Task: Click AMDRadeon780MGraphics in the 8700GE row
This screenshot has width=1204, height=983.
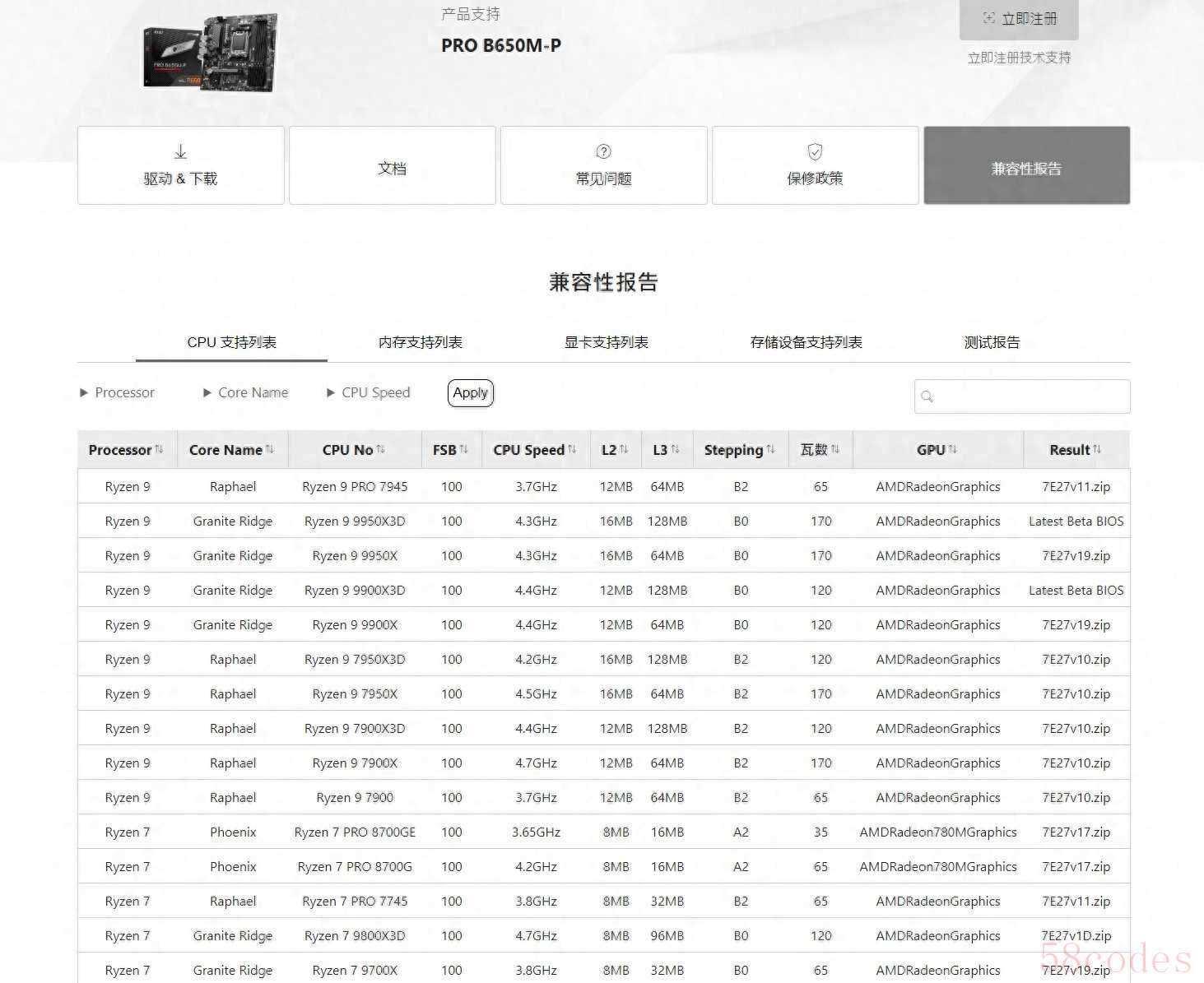Action: pos(938,832)
